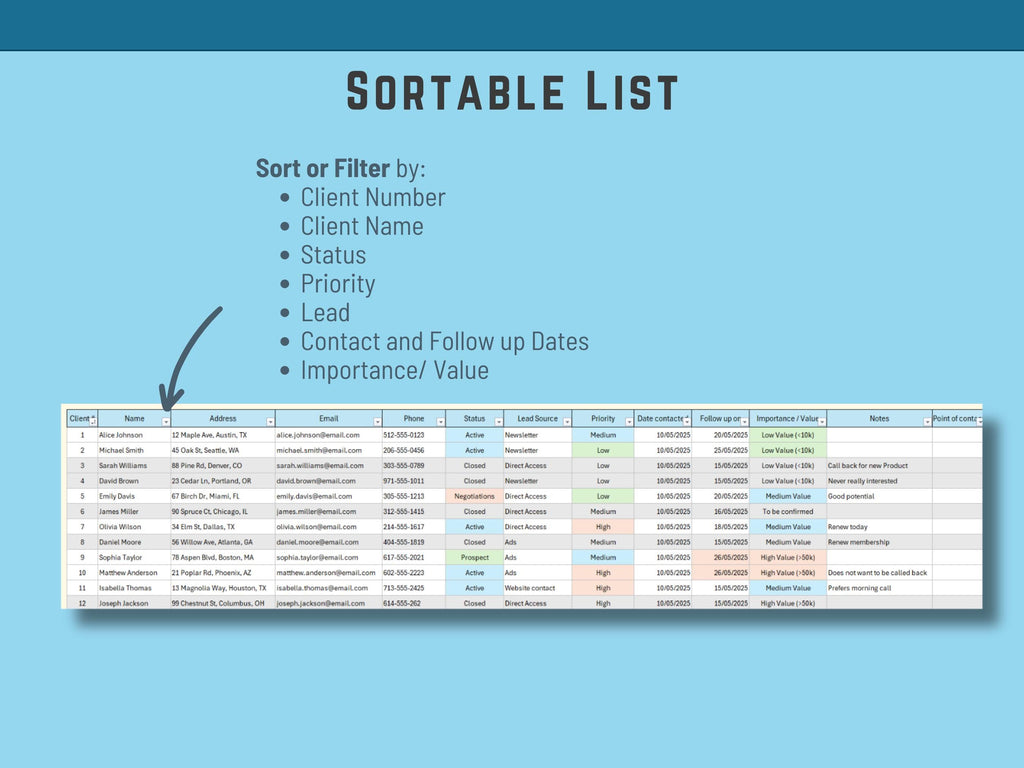
Task: Click the Phone column filter arrow
Action: pos(441,422)
